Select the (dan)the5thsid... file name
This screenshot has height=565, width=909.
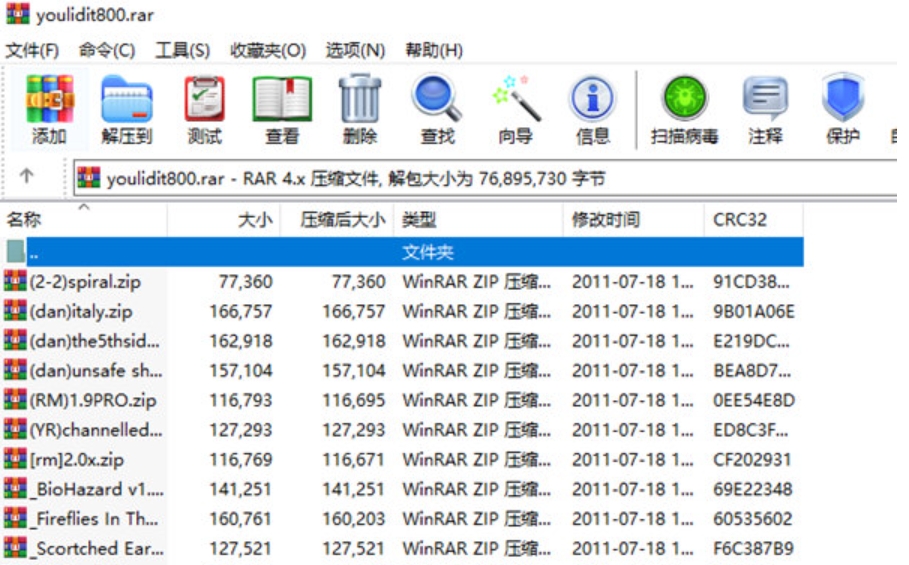point(94,341)
